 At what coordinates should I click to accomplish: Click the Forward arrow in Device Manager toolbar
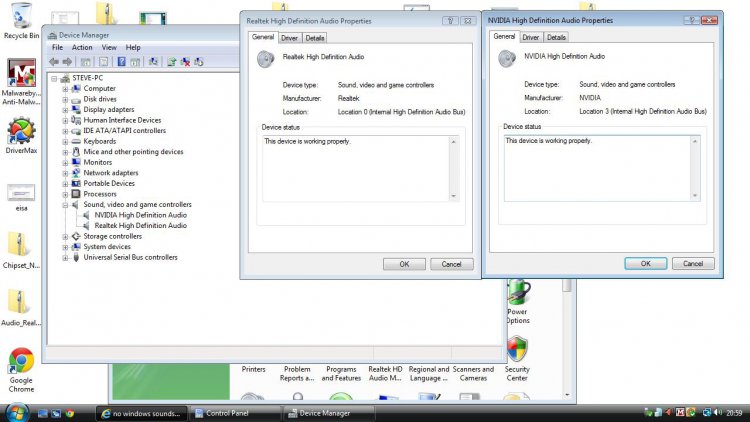click(67, 62)
